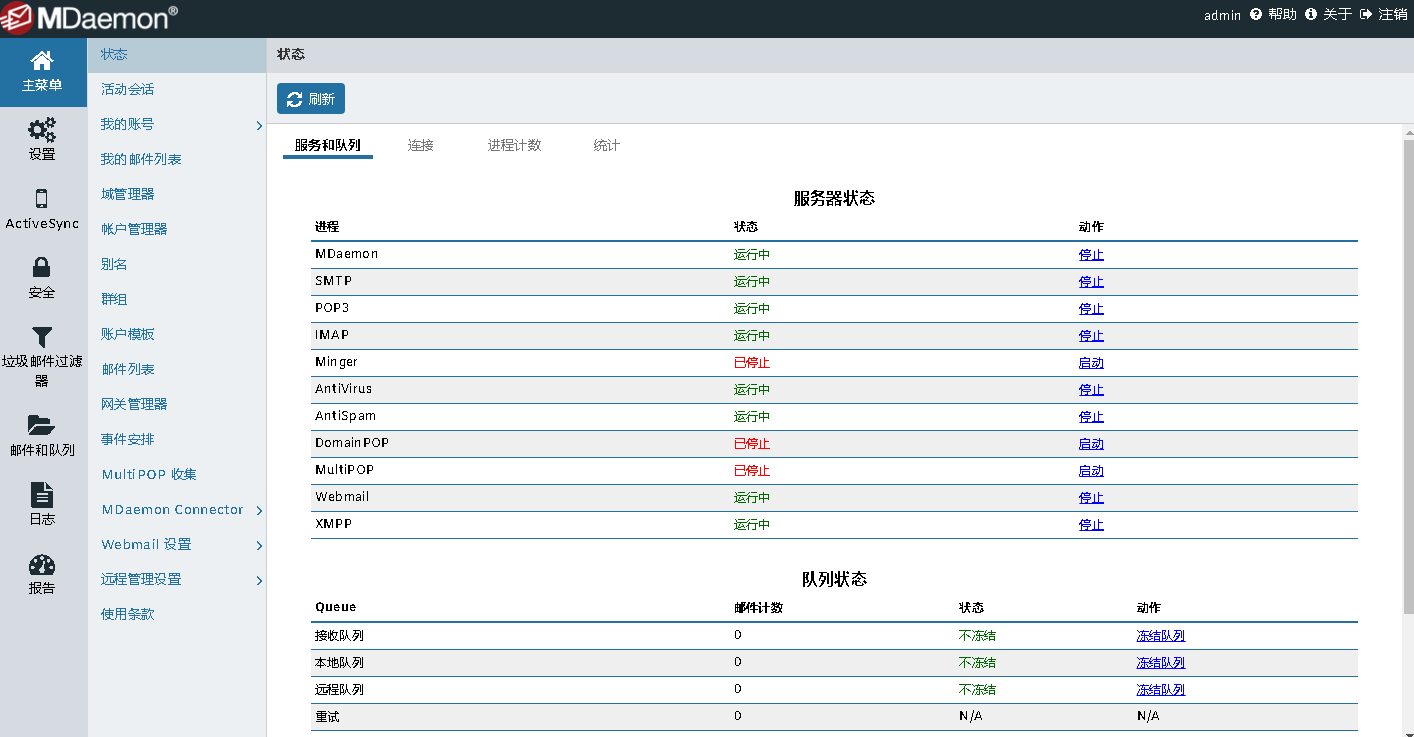
Task: Click the 关于 text link
Action: click(1337, 15)
